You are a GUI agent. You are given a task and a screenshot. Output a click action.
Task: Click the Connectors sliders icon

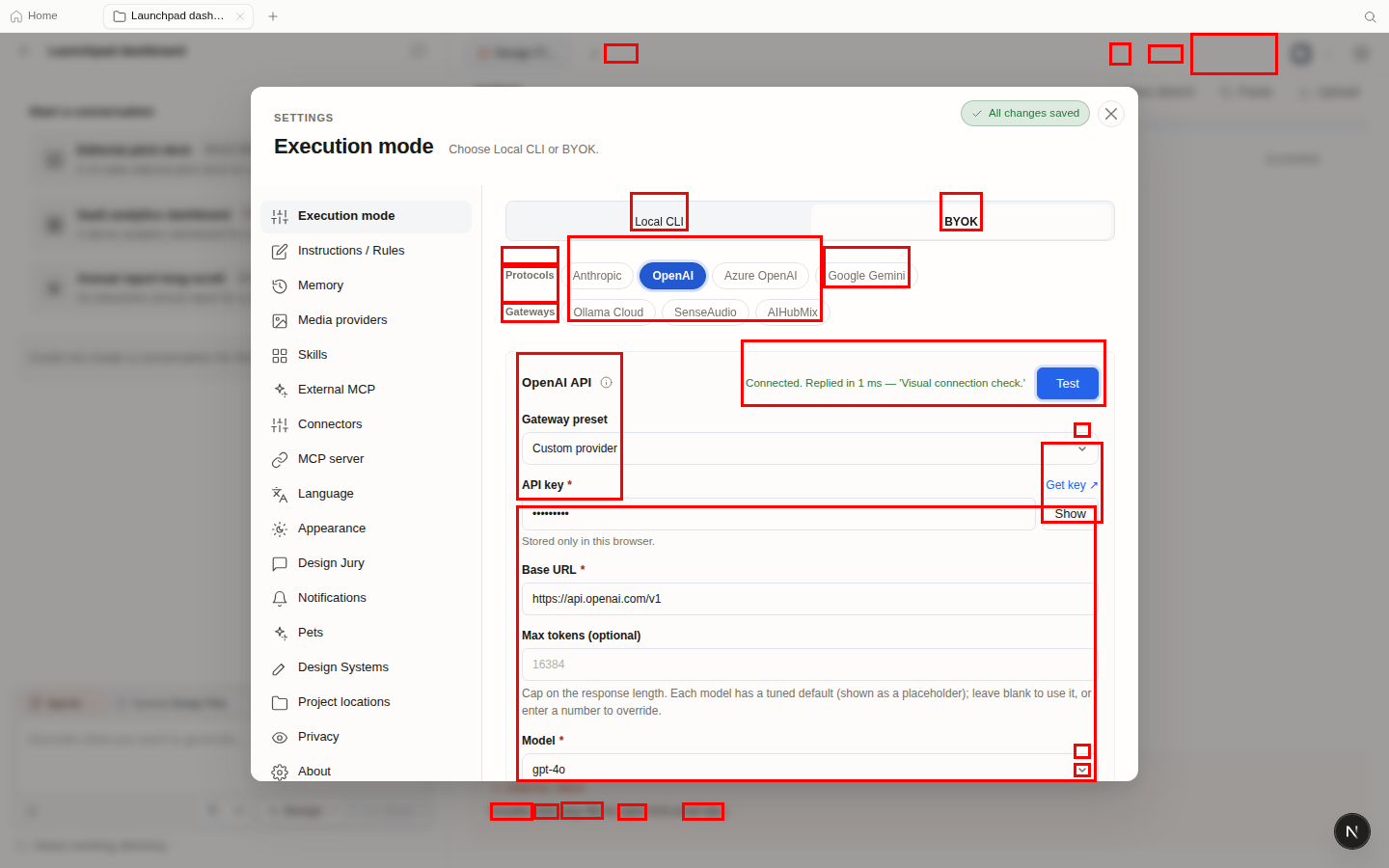280,425
